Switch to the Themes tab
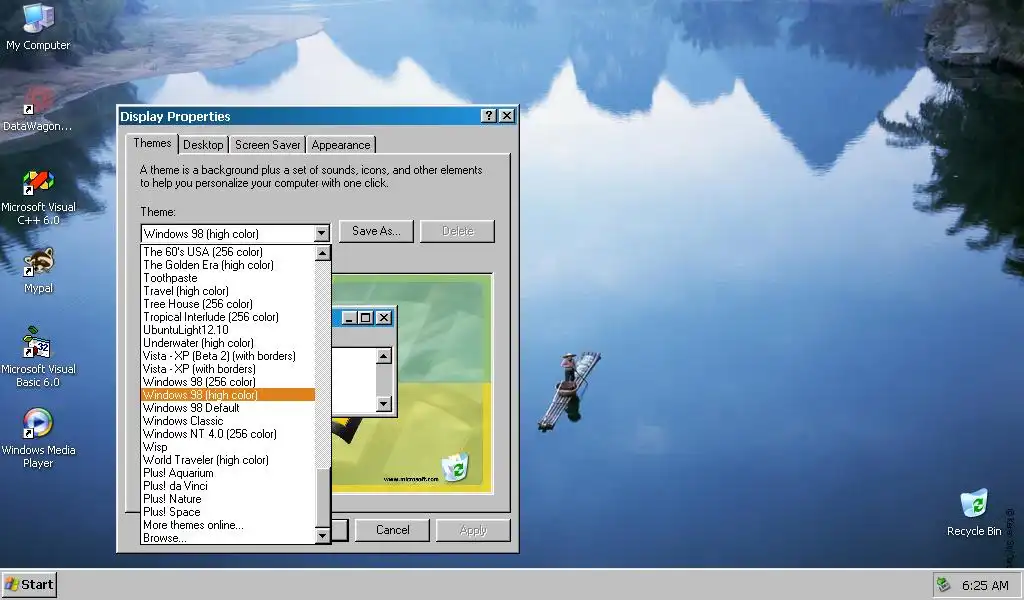 pos(152,144)
